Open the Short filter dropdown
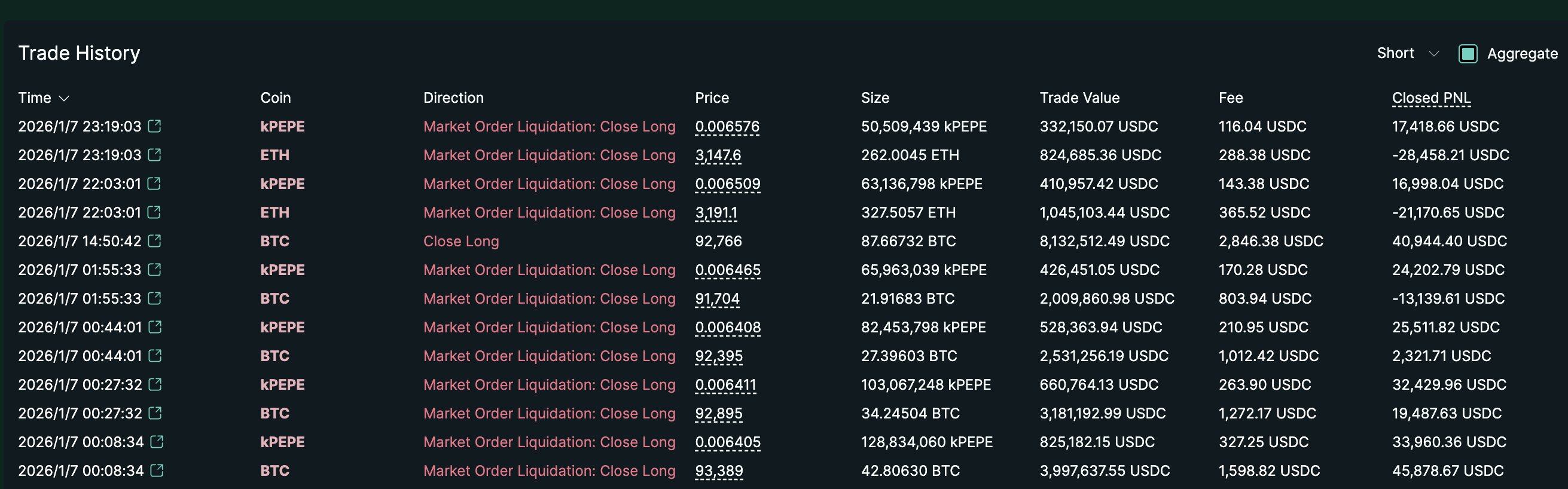 point(1407,54)
